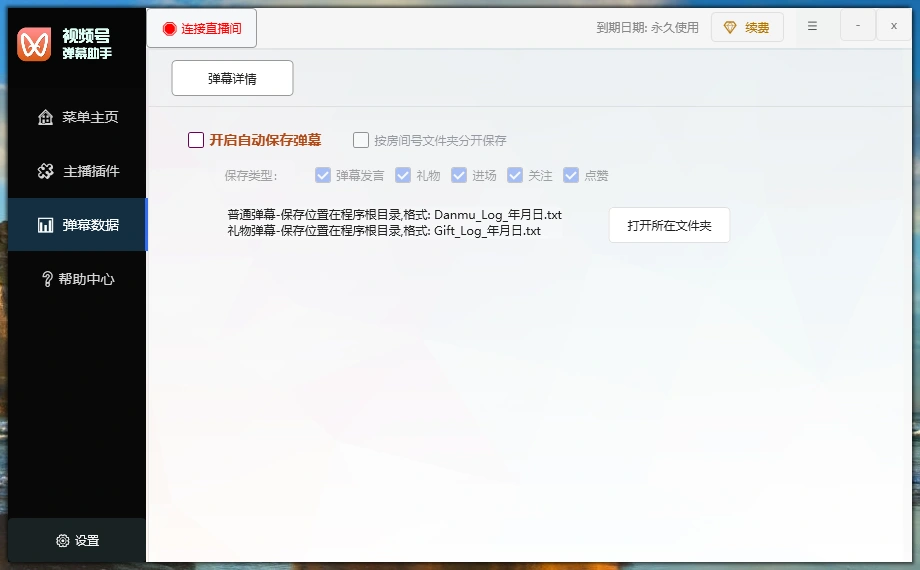Enable 开启自动保存弹幕 checkbox
920x570 pixels.
[x=196, y=141]
